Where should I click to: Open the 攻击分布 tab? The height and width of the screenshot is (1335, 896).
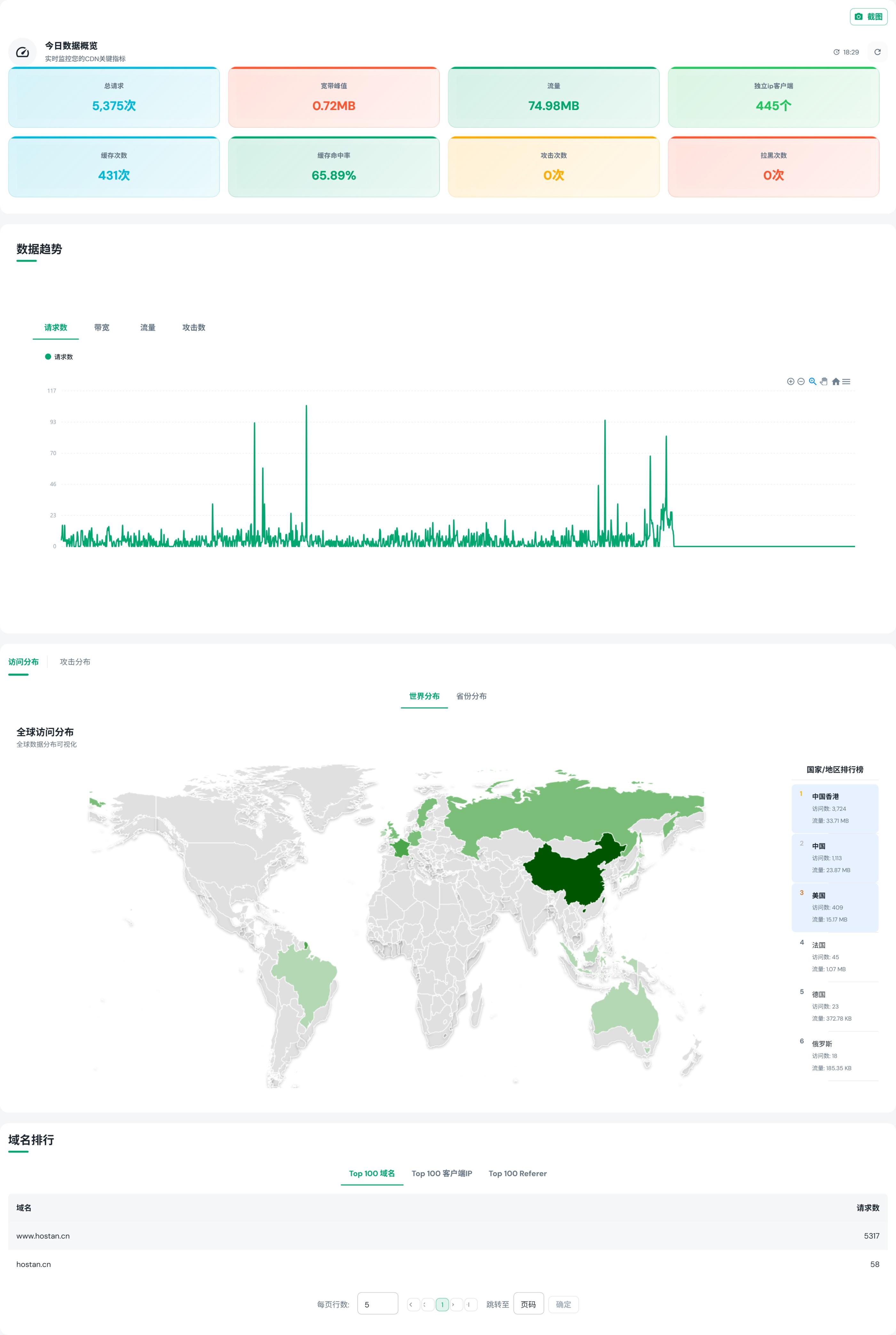pyautogui.click(x=75, y=661)
